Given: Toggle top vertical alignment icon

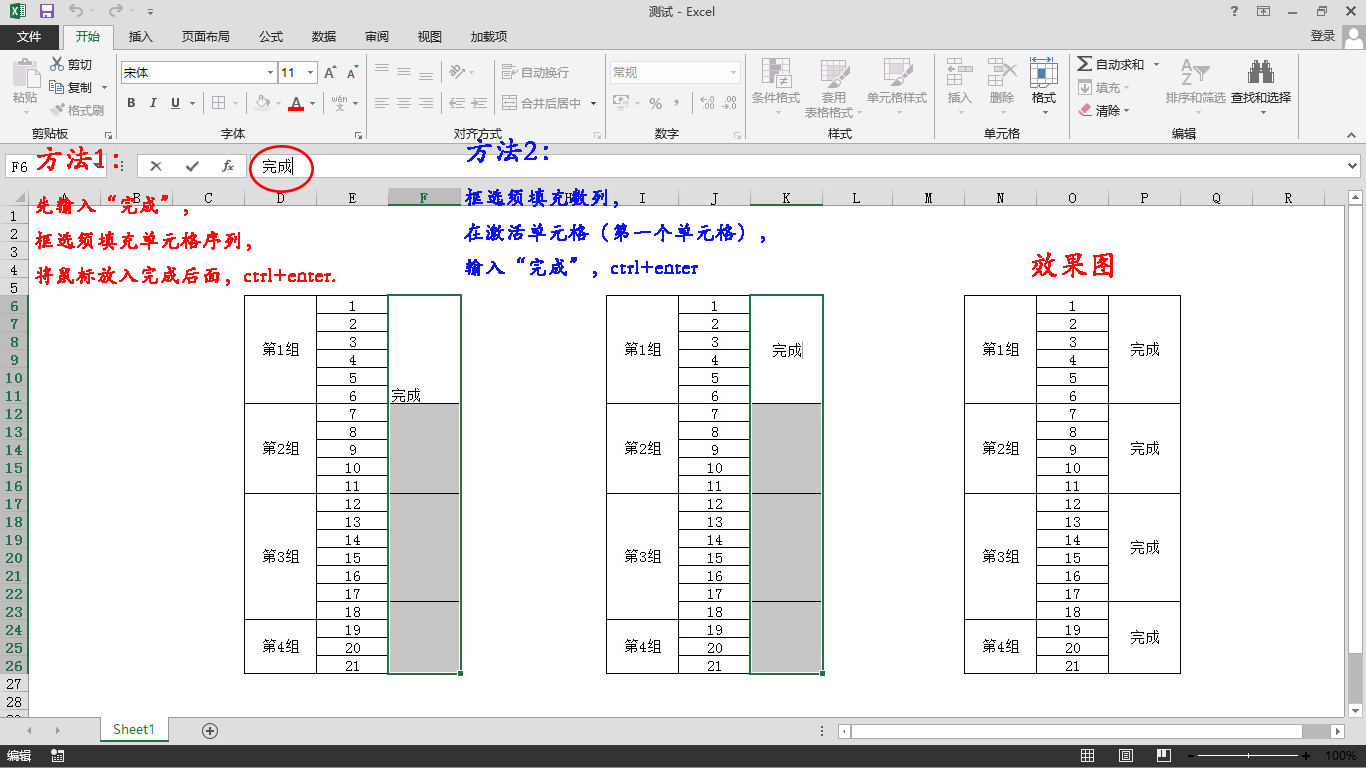Looking at the screenshot, I should [382, 72].
